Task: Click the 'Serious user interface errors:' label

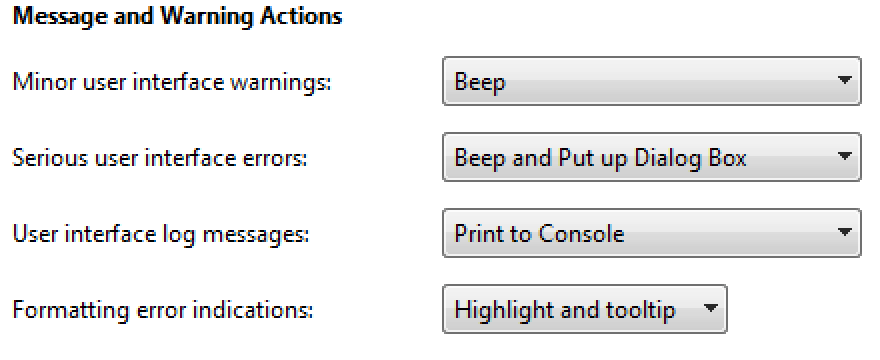Action: [160, 158]
